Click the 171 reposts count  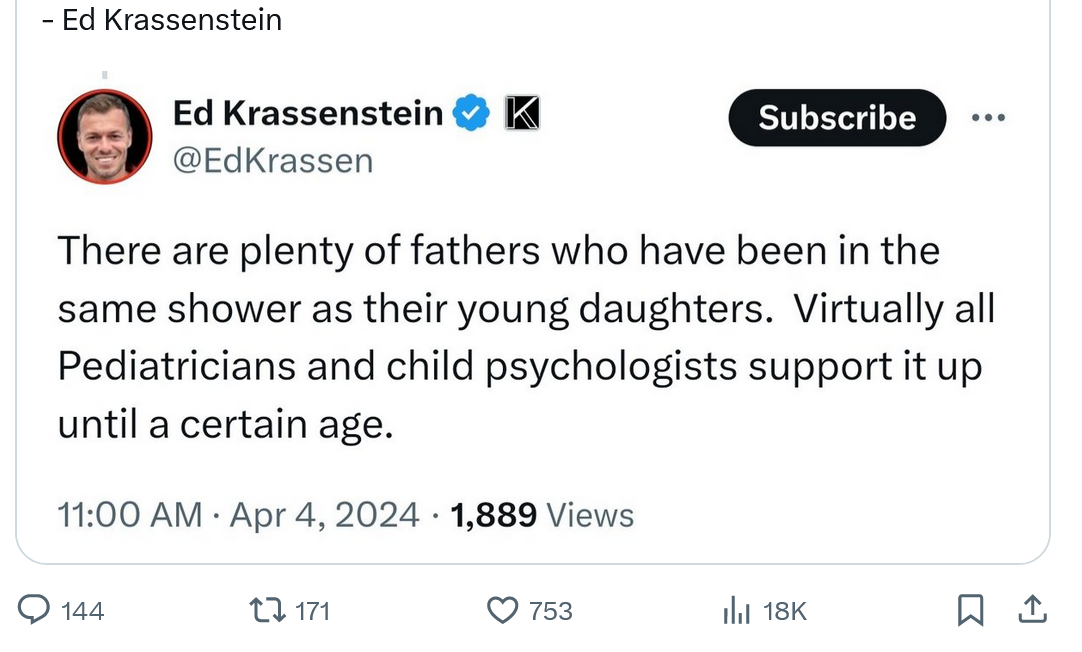tap(313, 610)
